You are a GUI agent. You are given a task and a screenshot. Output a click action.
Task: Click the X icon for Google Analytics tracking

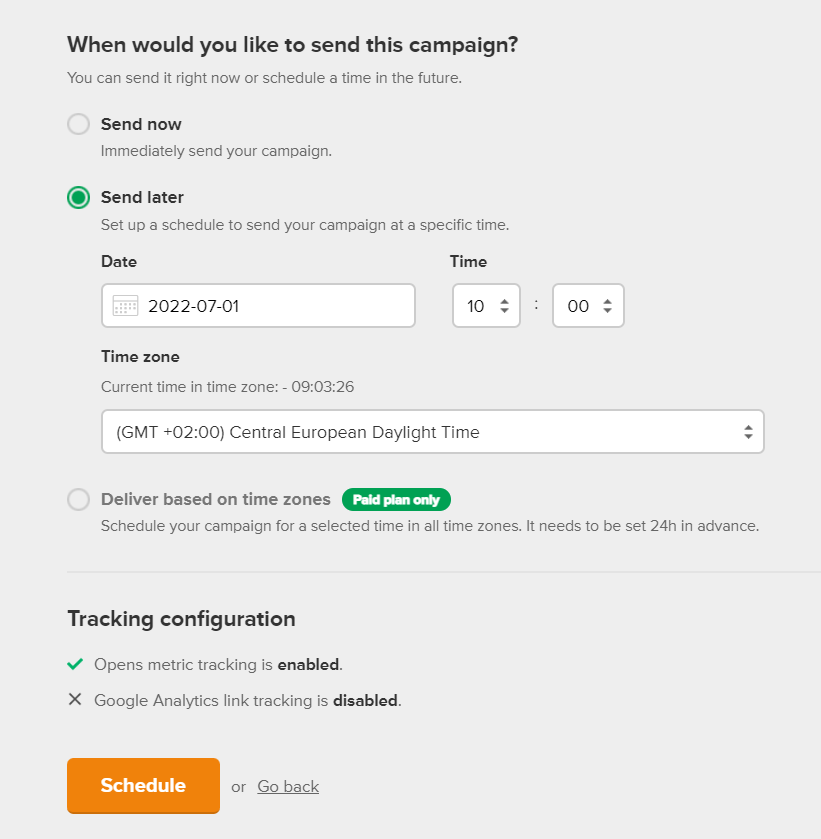[75, 699]
